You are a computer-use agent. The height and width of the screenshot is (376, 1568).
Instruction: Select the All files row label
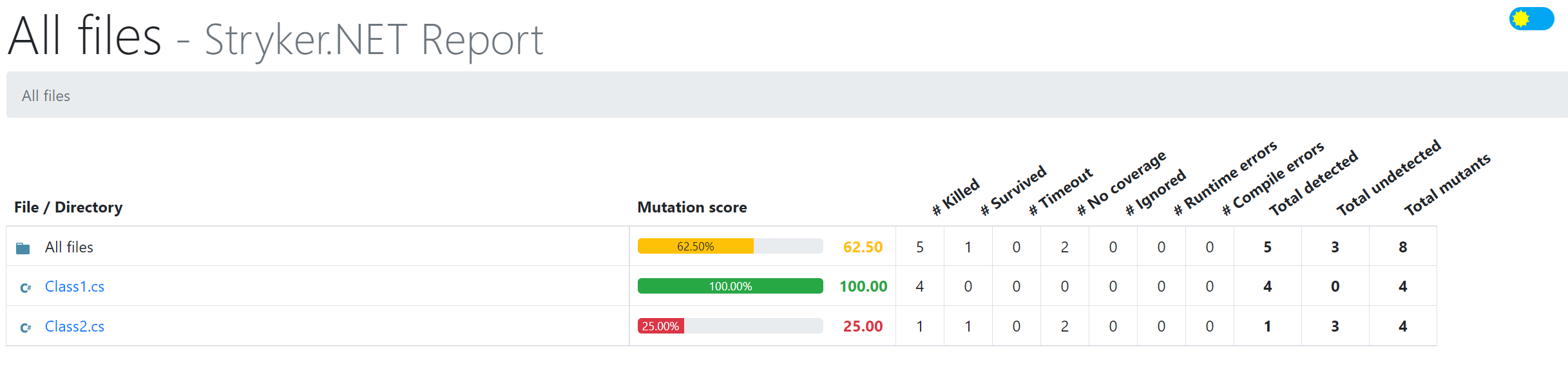pyautogui.click(x=69, y=247)
